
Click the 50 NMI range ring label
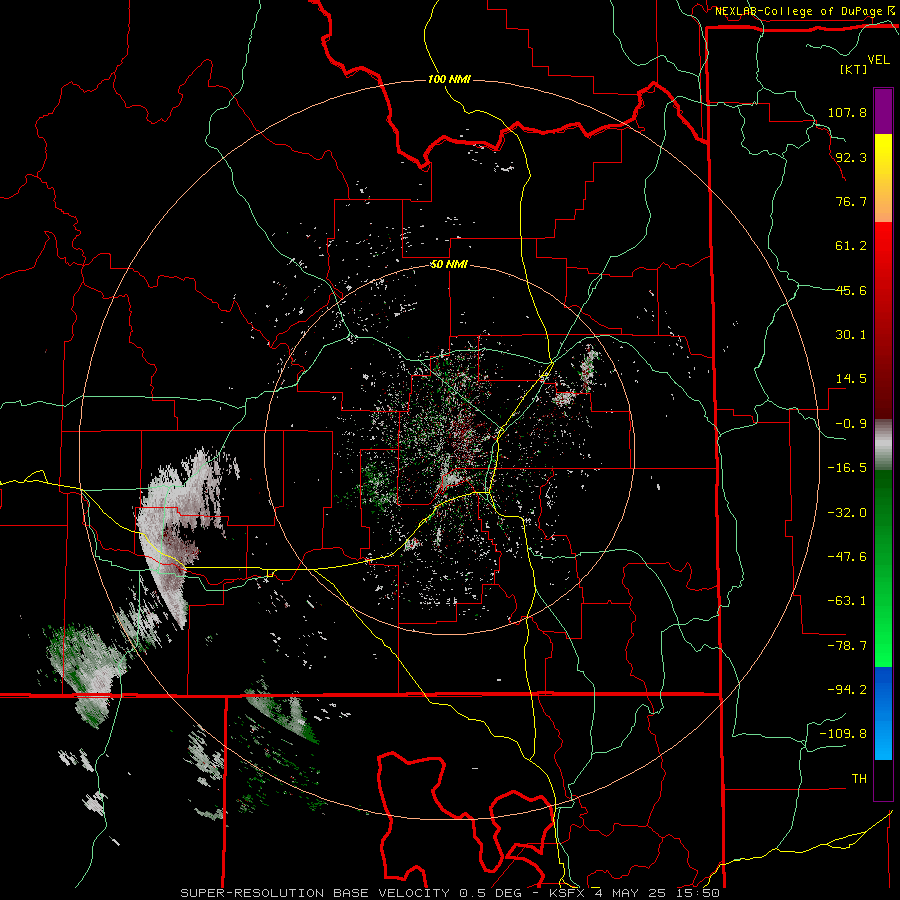click(x=449, y=265)
